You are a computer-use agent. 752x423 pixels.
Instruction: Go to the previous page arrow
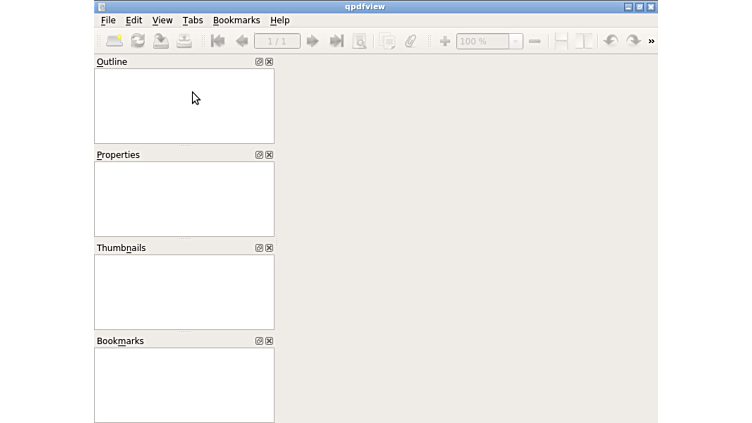[242, 41]
